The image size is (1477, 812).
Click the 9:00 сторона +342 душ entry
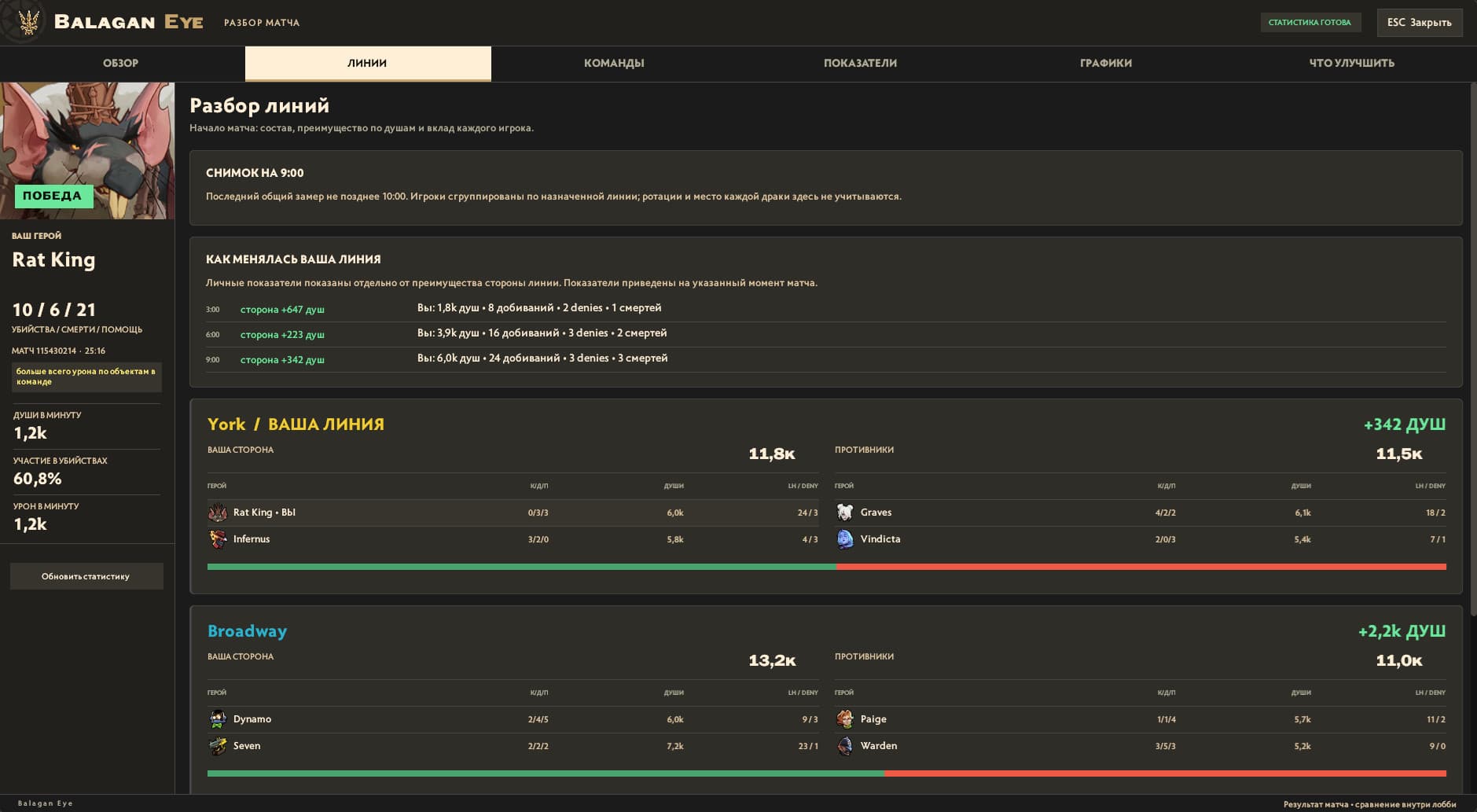tap(282, 360)
